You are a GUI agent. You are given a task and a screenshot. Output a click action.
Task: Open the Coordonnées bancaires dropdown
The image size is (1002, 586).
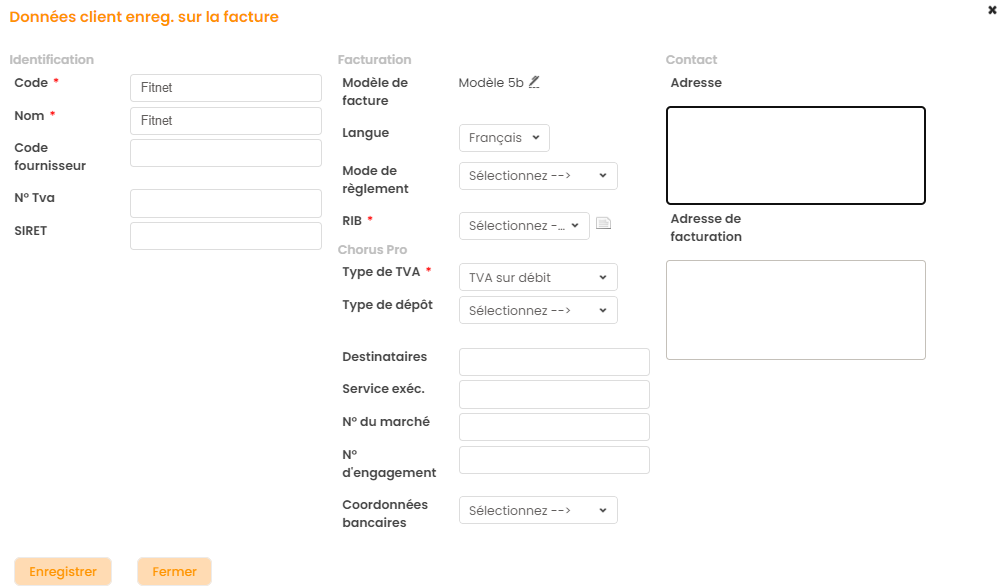coord(538,511)
